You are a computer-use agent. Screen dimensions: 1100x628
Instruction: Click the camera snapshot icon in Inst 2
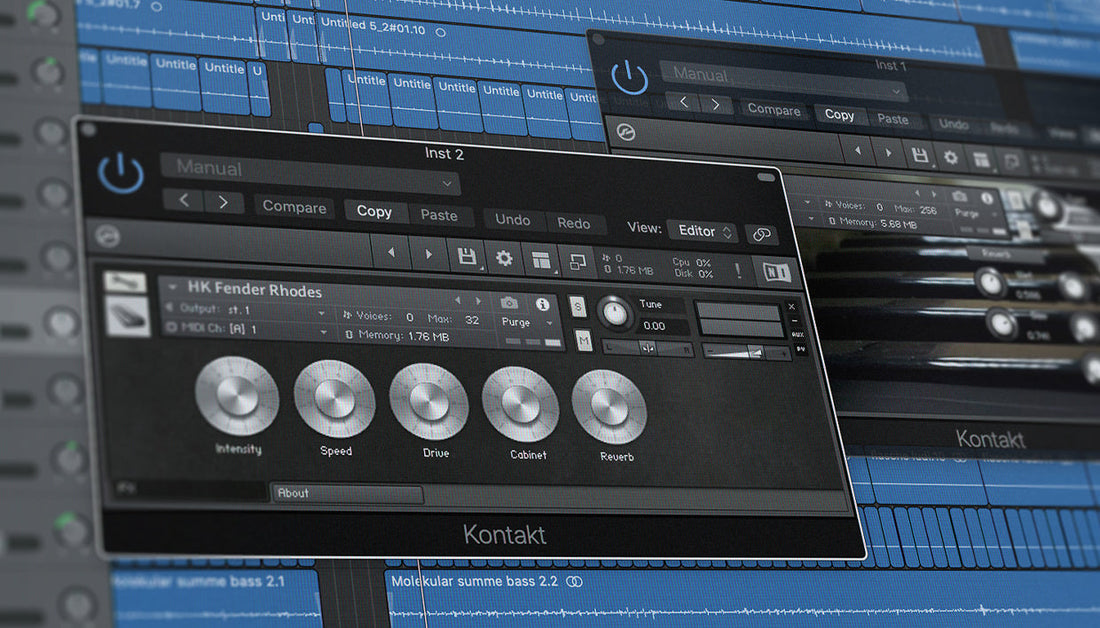coord(509,302)
